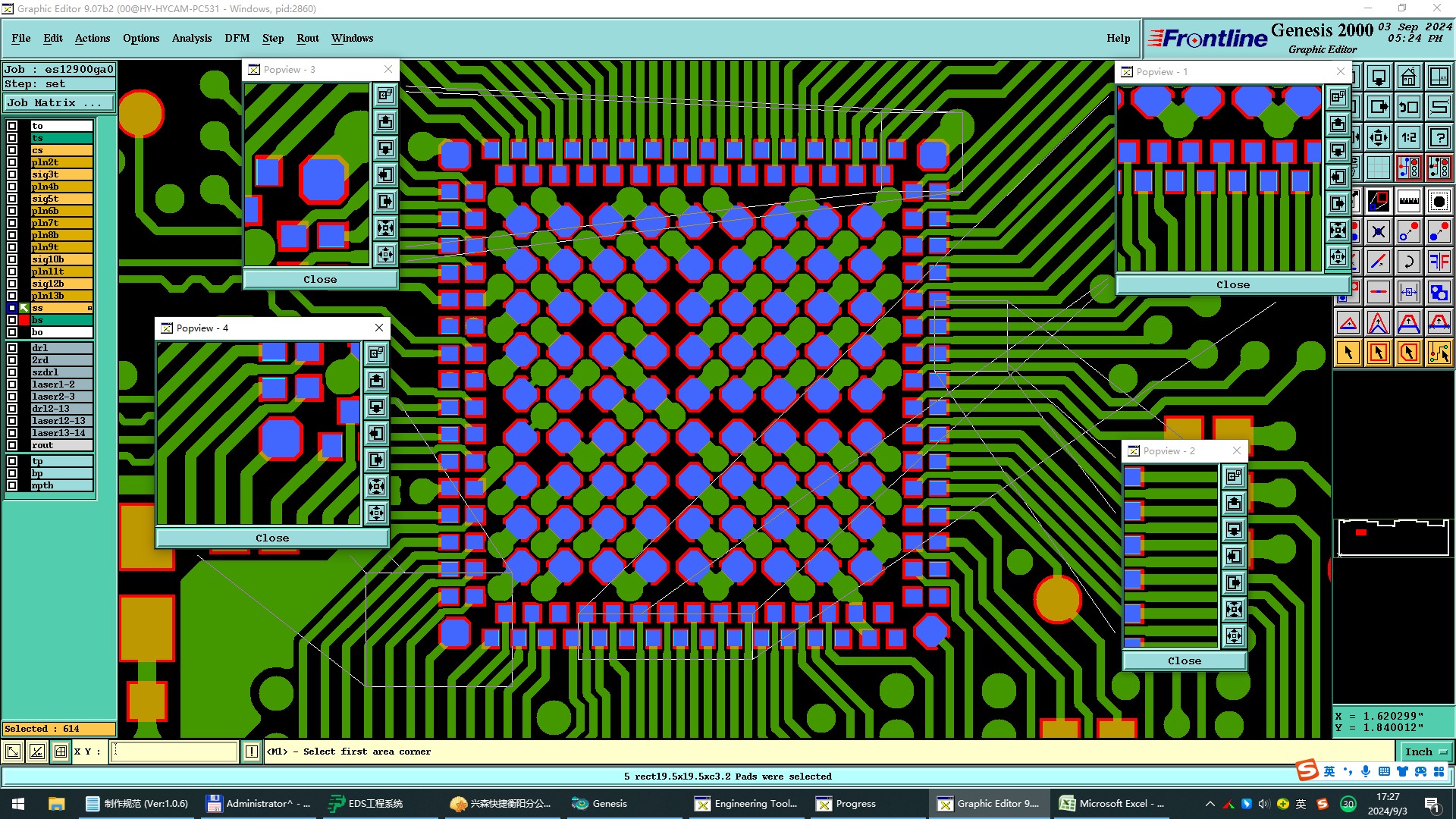1456x819 pixels.
Task: Click the 1:2 zoom scale icon
Action: point(1408,137)
